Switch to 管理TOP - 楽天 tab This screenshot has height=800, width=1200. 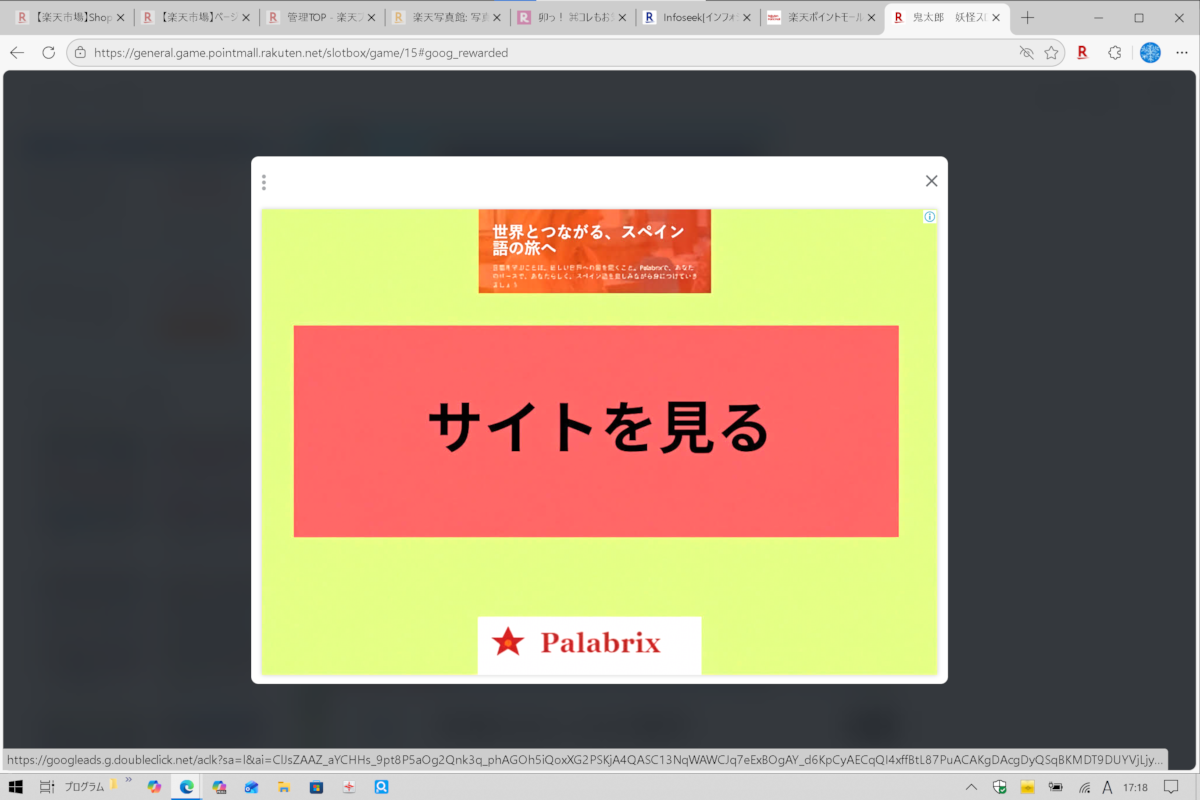(322, 18)
